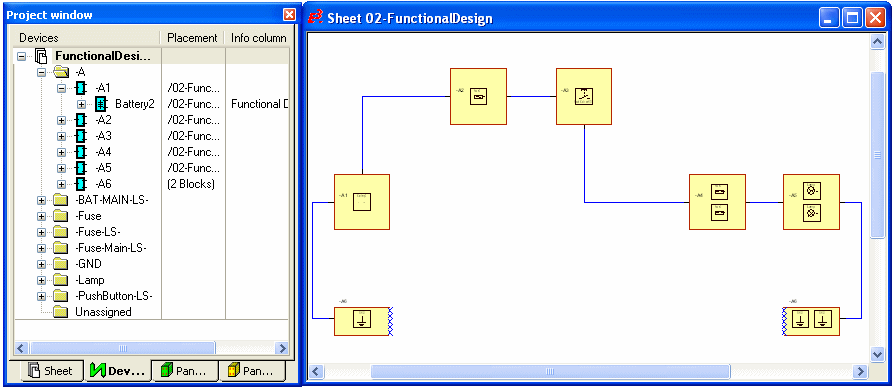Click the Battery2 device icon in tree
Screen dimensions: 894x387
(101, 104)
